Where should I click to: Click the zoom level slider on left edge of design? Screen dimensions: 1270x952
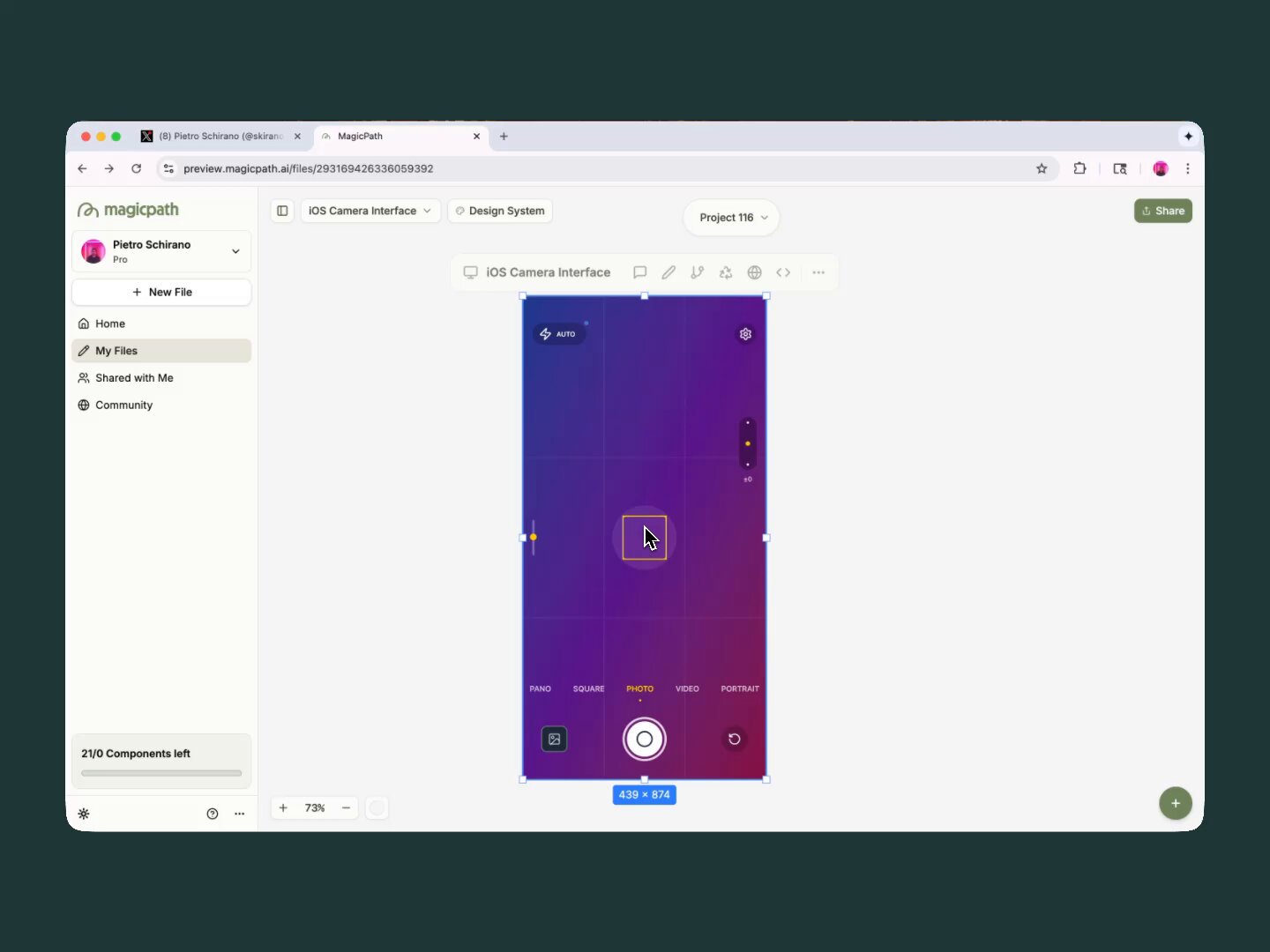point(534,537)
